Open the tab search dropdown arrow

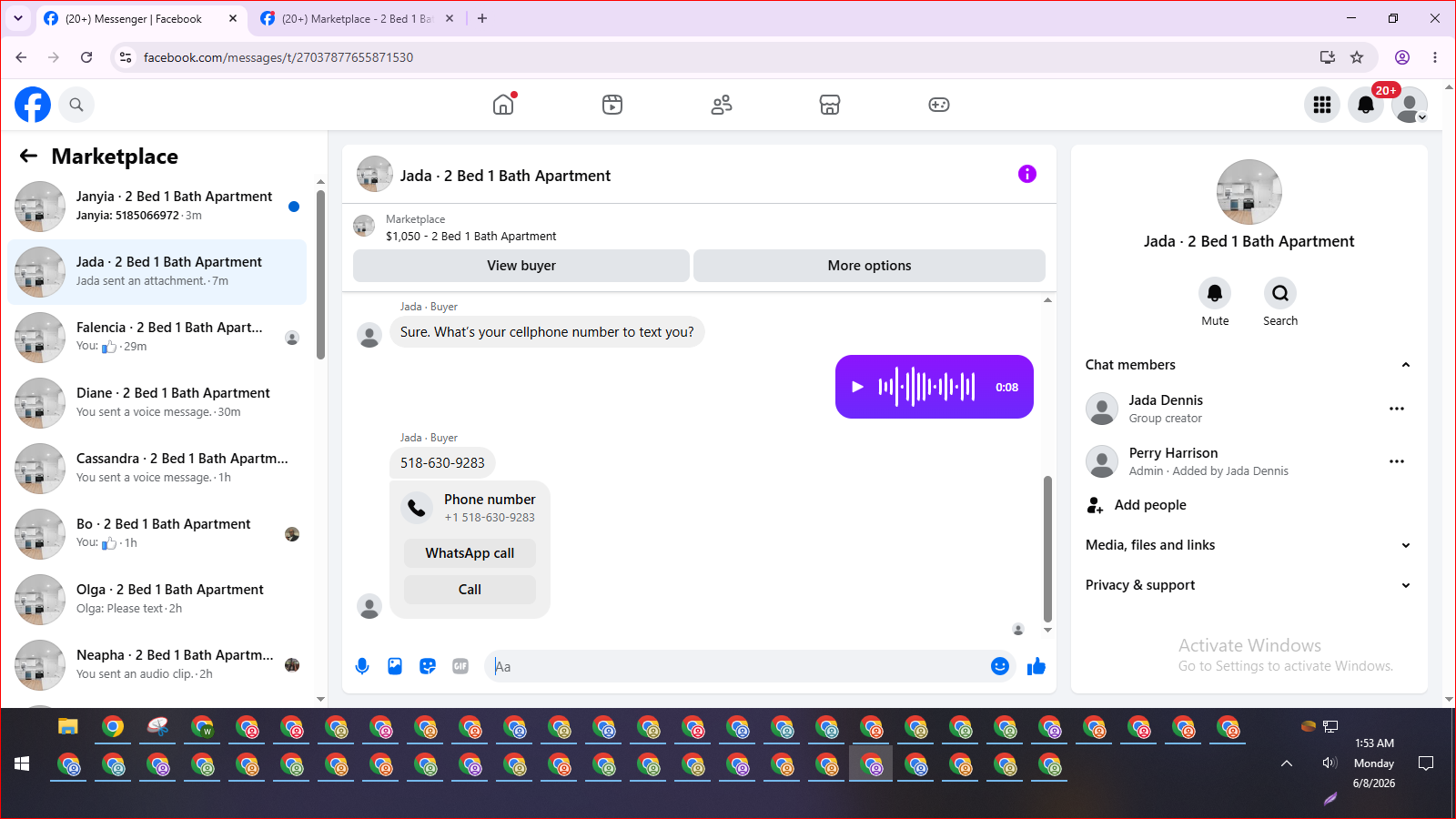[x=18, y=18]
